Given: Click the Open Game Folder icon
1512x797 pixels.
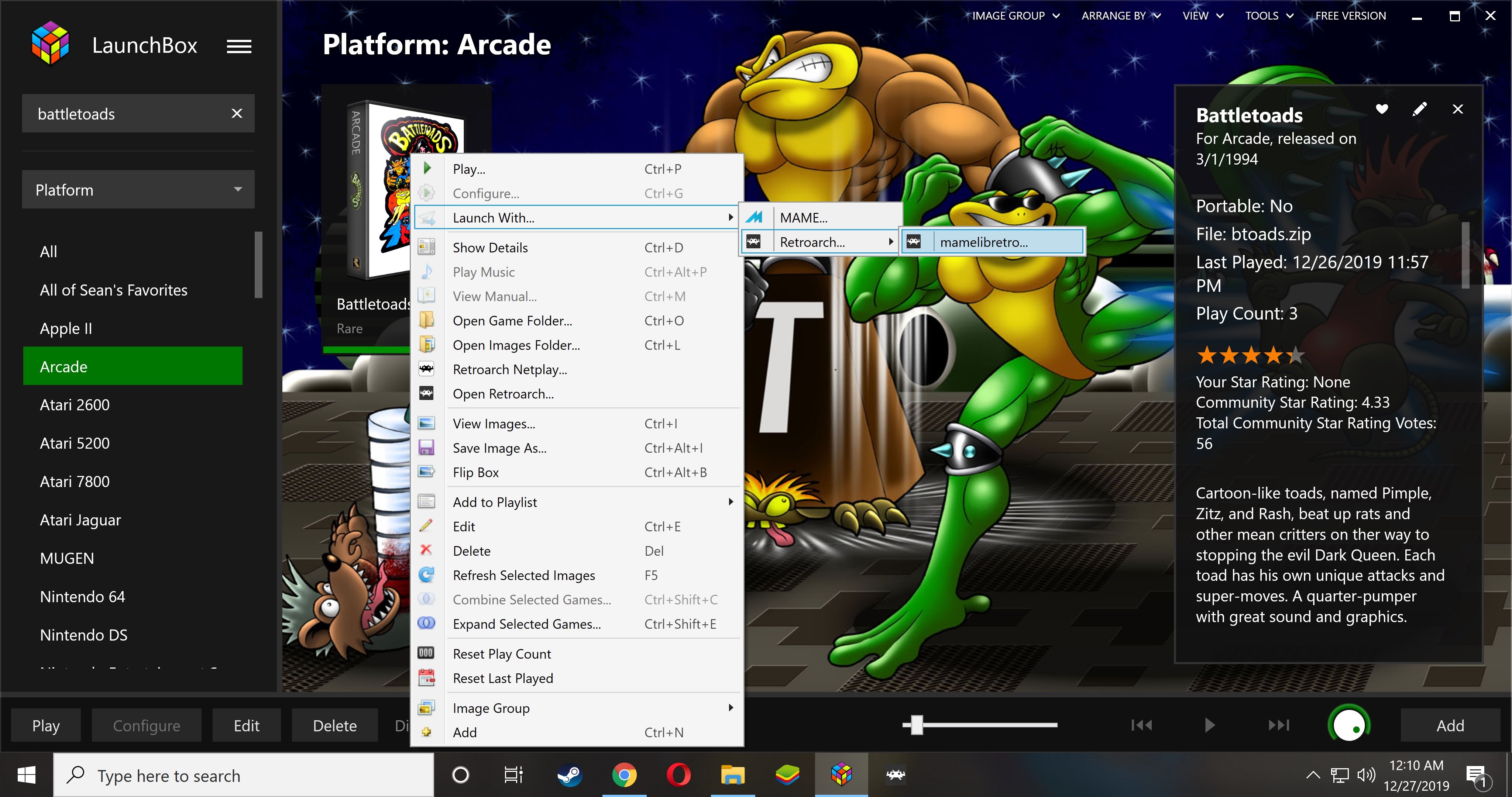Looking at the screenshot, I should [x=426, y=320].
